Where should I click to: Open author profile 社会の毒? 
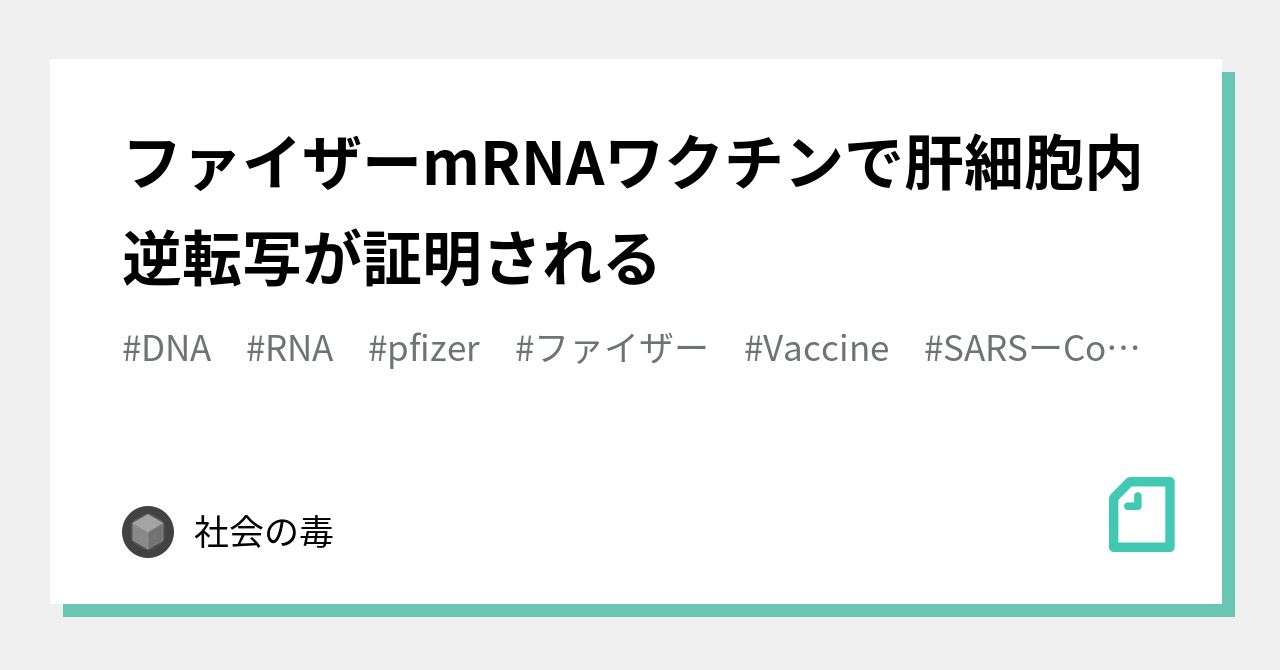(x=264, y=532)
